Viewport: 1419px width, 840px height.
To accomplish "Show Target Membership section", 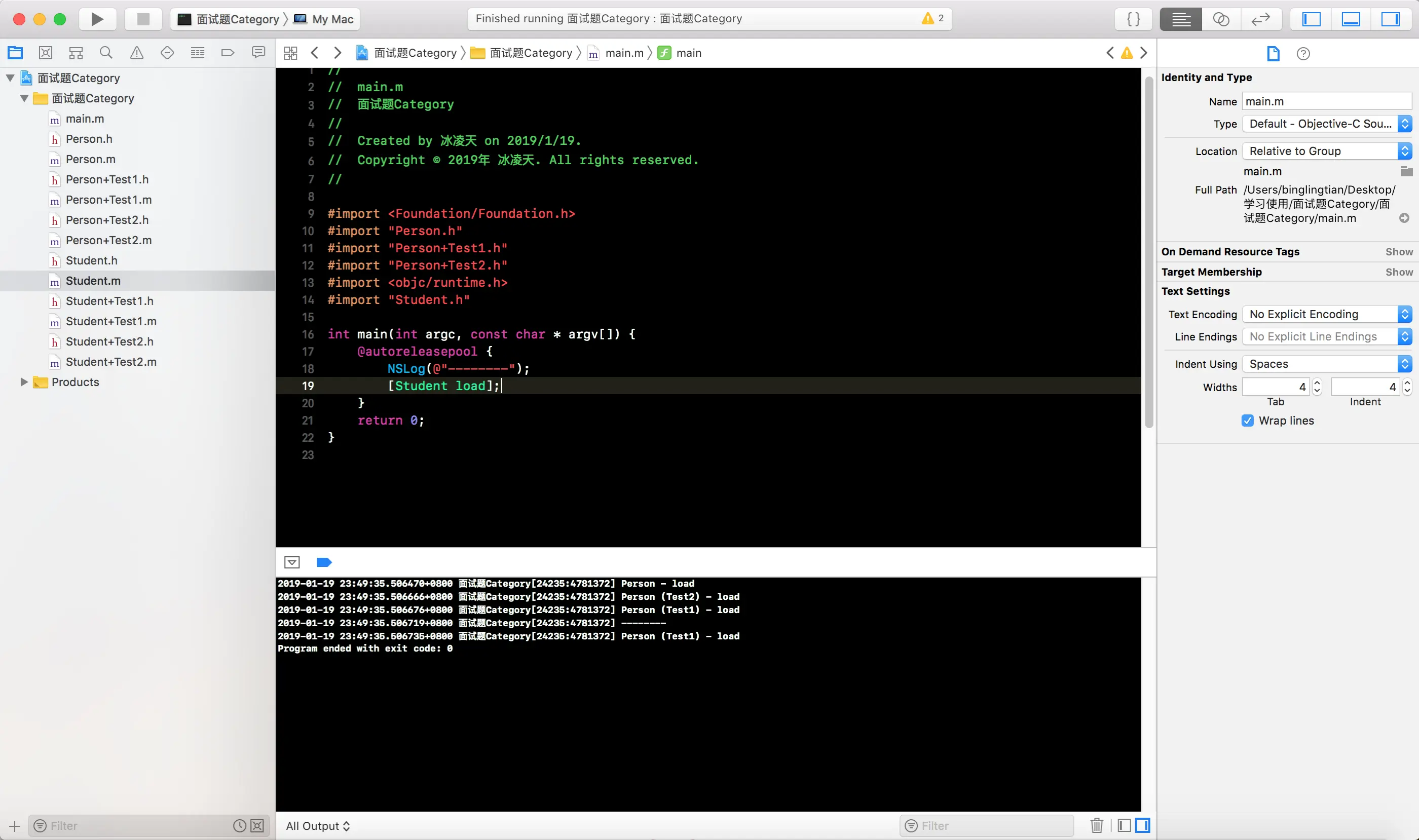I will pyautogui.click(x=1399, y=272).
